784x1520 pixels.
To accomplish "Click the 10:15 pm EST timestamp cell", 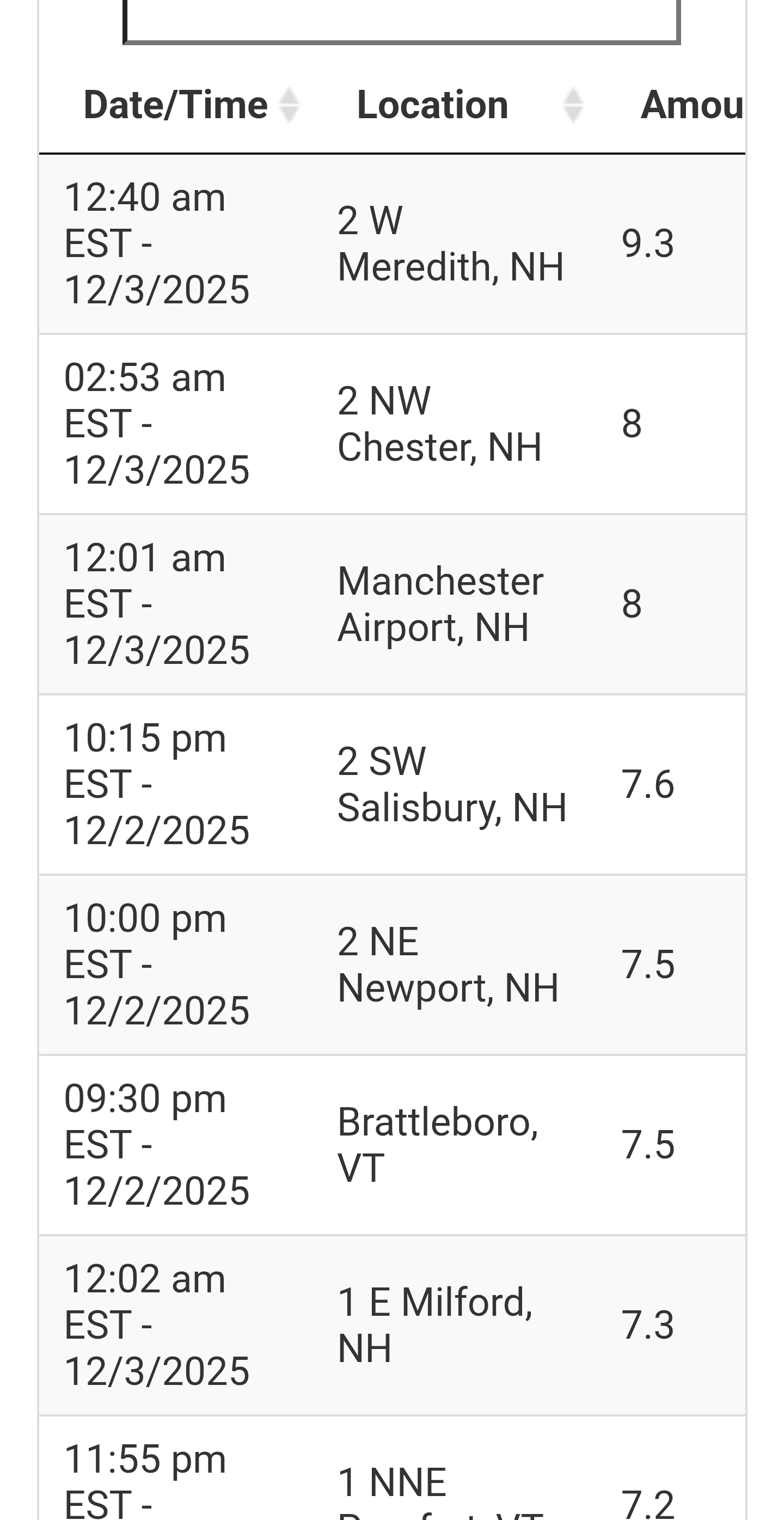I will point(156,784).
